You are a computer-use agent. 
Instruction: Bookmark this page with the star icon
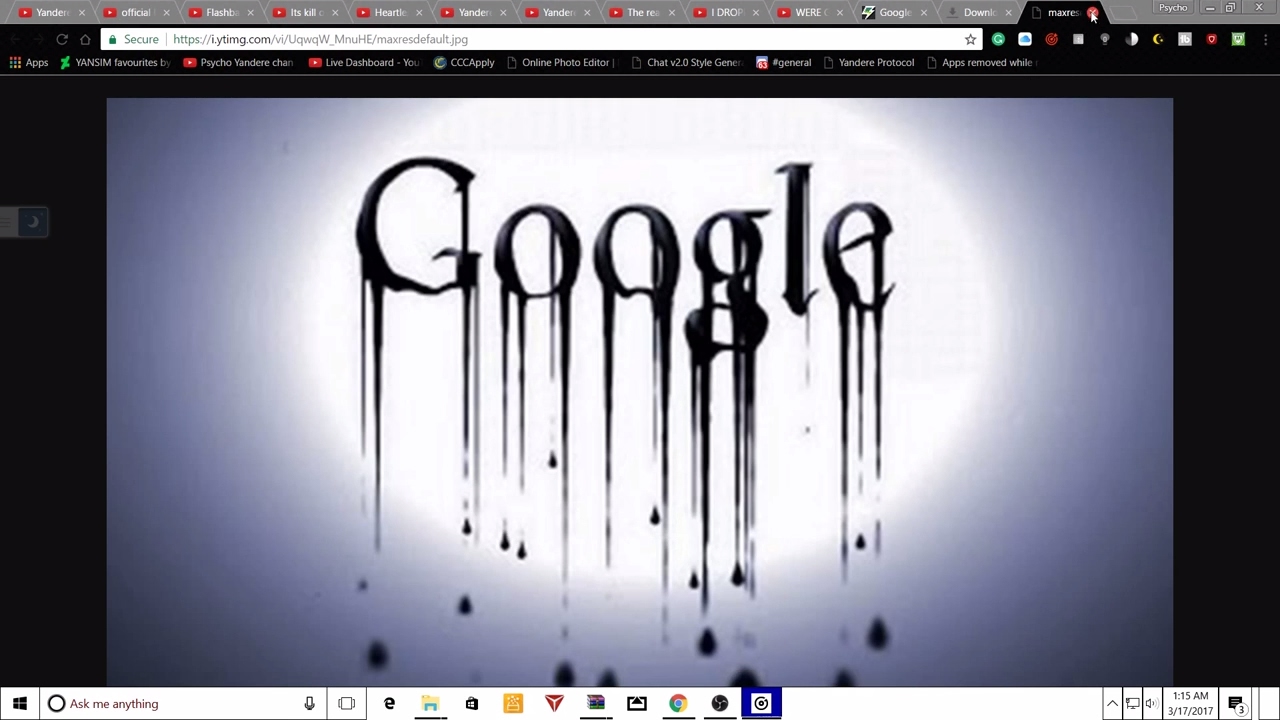pyautogui.click(x=970, y=39)
